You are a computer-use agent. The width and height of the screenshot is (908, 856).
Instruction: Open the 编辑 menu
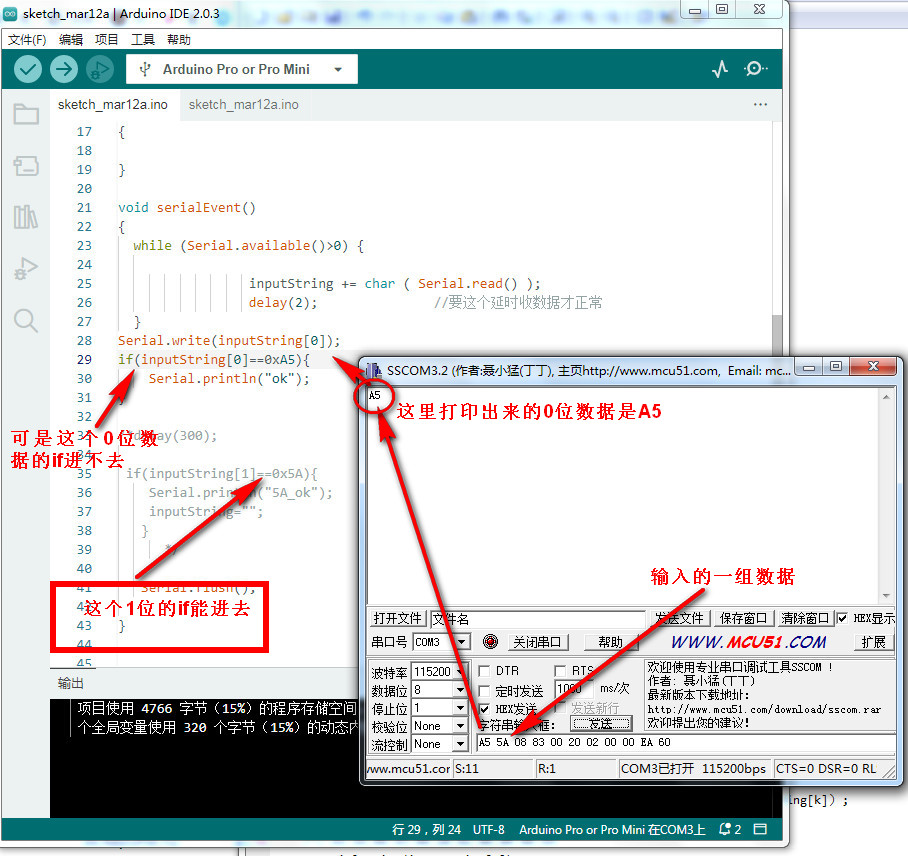point(71,39)
